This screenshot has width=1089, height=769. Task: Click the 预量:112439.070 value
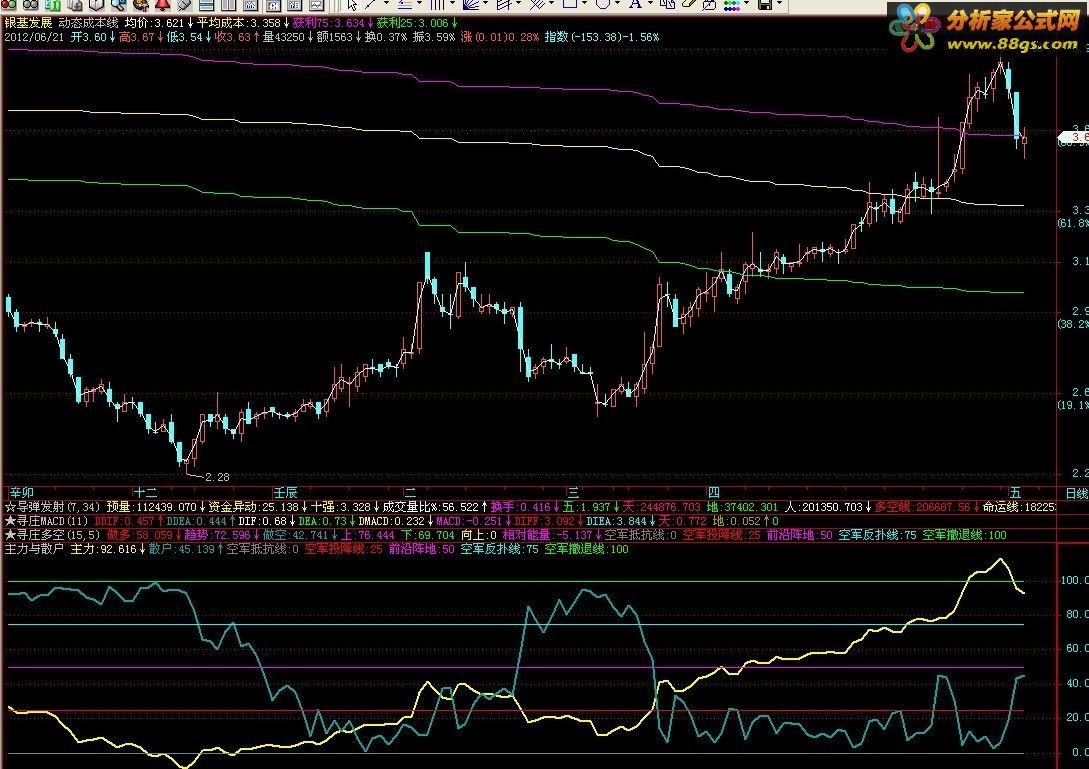[x=151, y=507]
